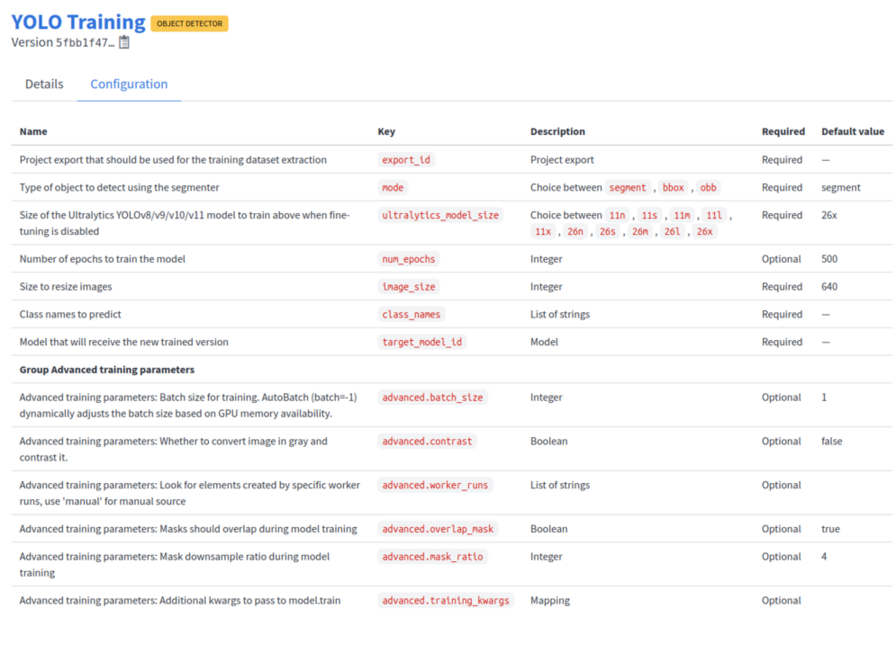The width and height of the screenshot is (896, 662).
Task: Click the bbox choice tag
Action: pos(673,188)
